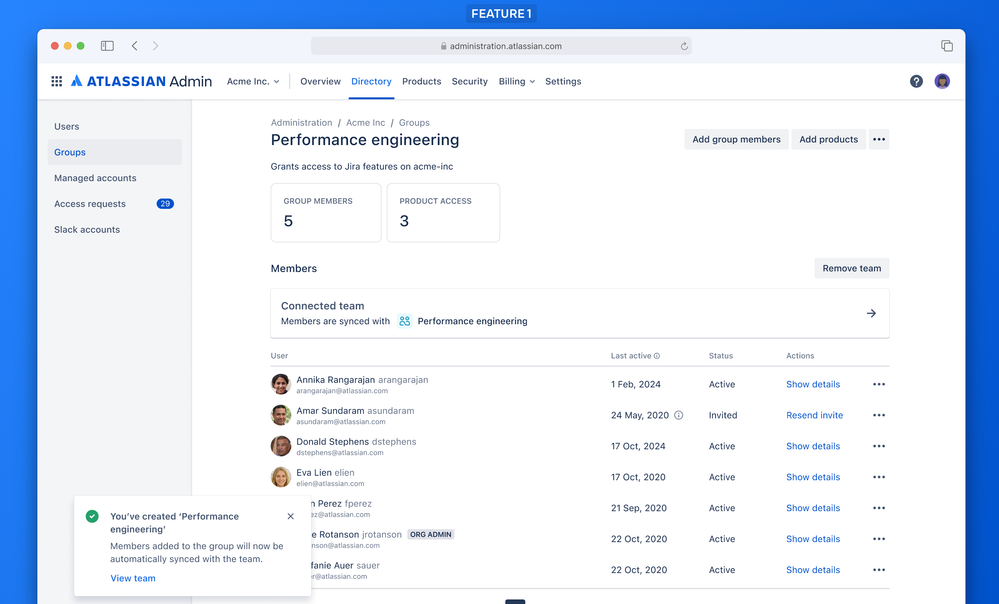Click the ORG ADMIN label

pos(431,535)
